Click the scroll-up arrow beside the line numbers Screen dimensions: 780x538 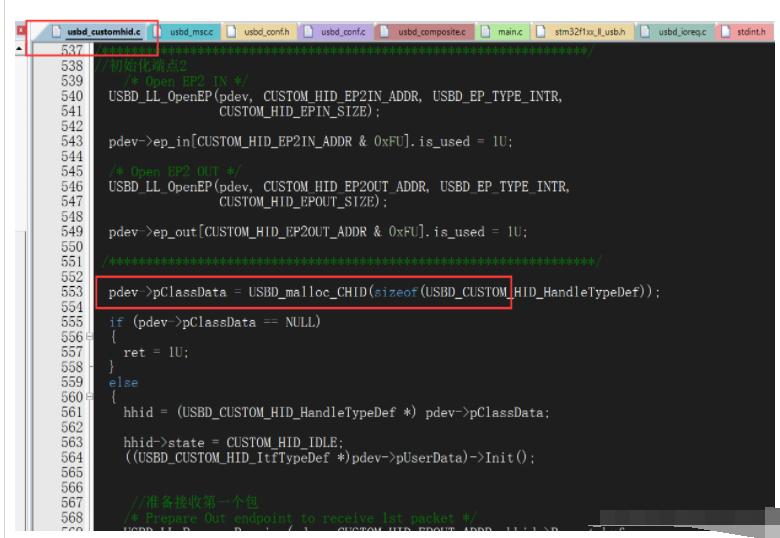19,49
